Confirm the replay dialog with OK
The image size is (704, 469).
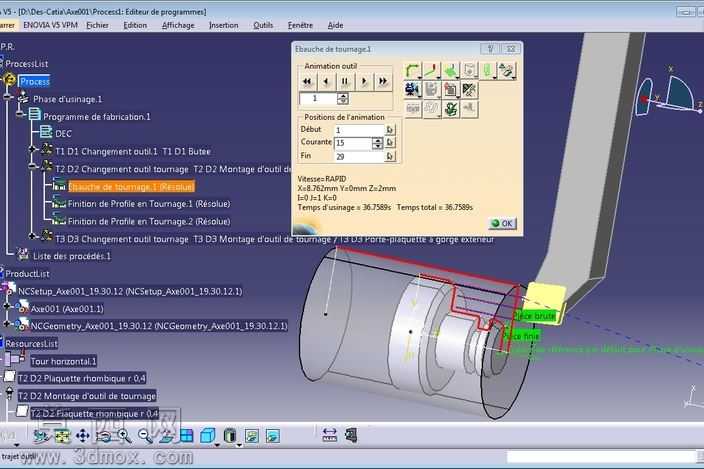(502, 223)
